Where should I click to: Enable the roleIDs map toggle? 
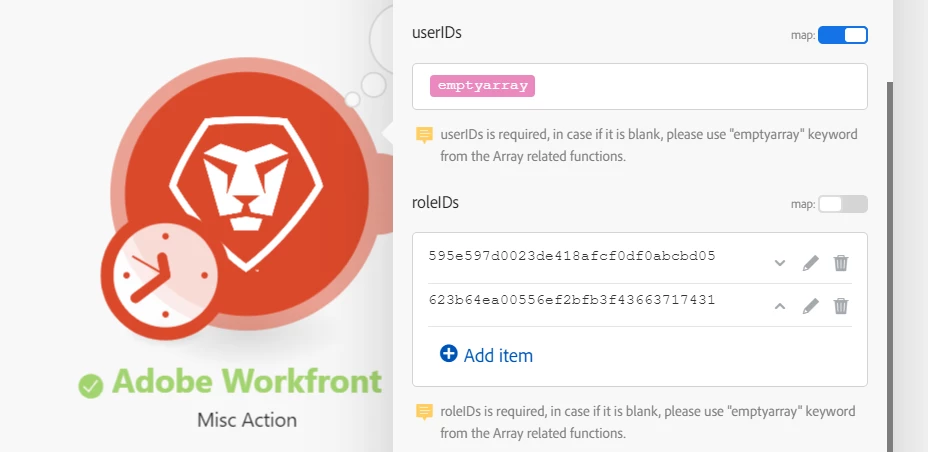[843, 204]
